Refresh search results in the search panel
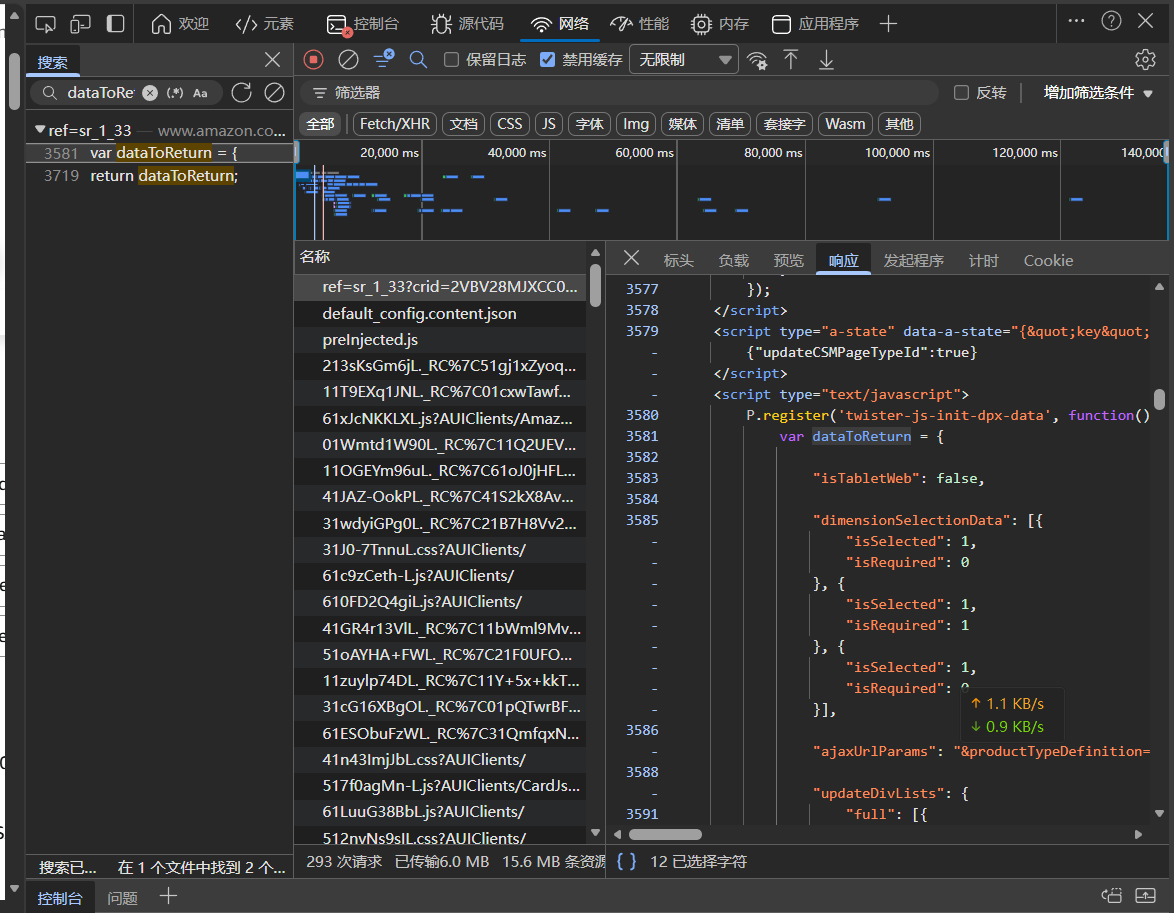The width and height of the screenshot is (1174, 913). [x=241, y=93]
